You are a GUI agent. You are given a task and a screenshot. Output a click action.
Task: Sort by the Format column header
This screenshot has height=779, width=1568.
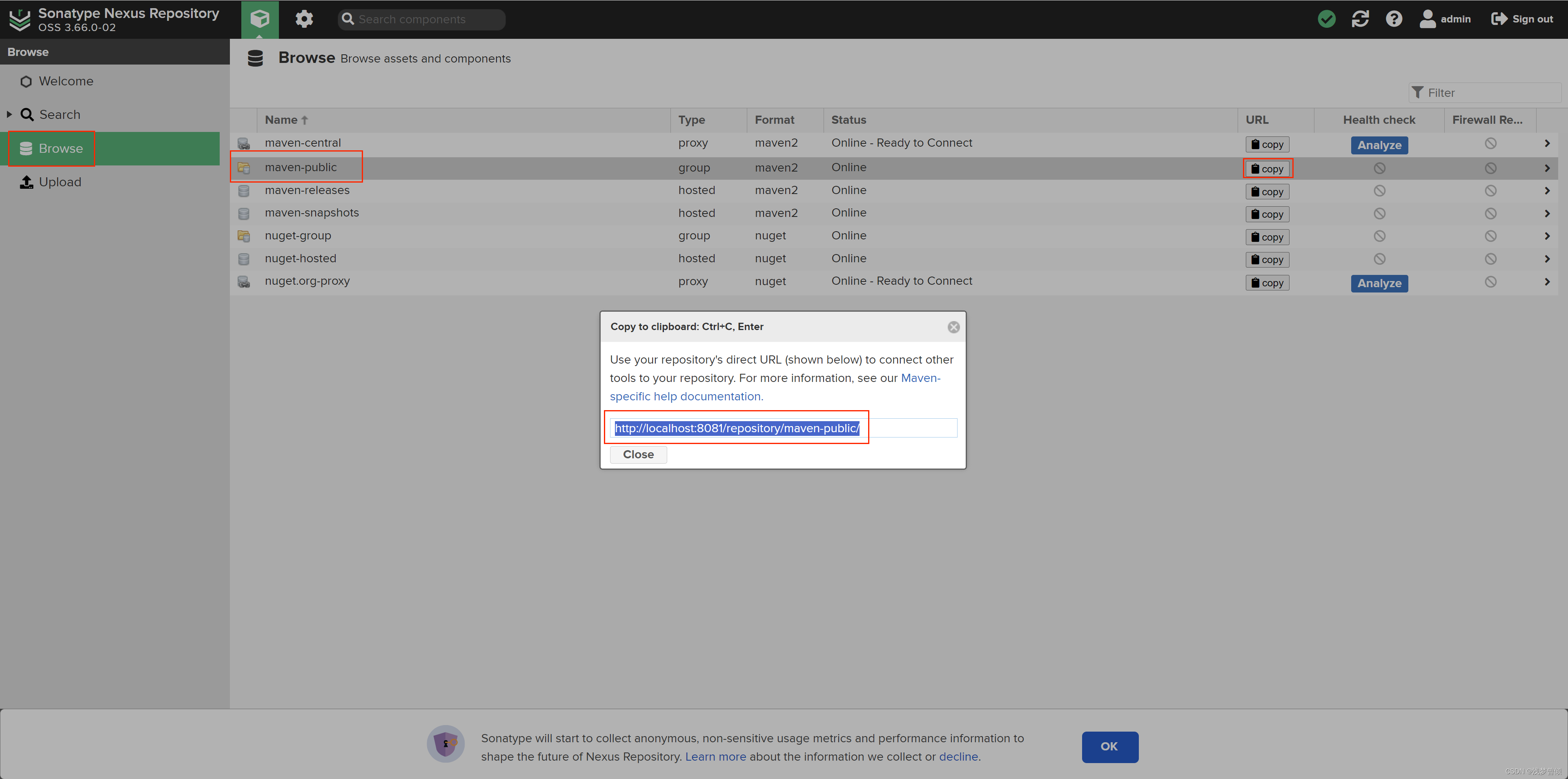point(785,120)
